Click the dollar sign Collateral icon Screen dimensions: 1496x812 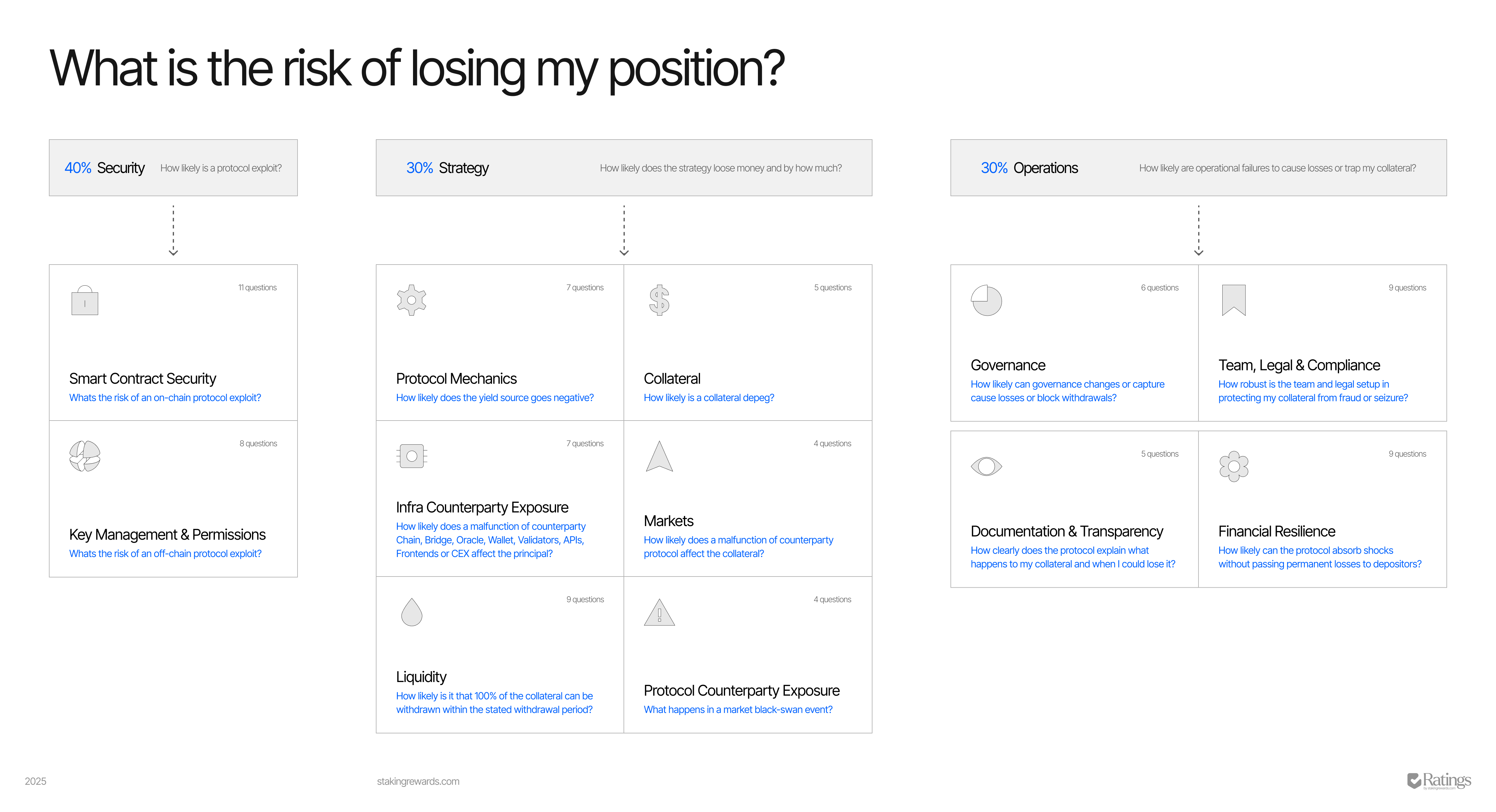(x=659, y=300)
